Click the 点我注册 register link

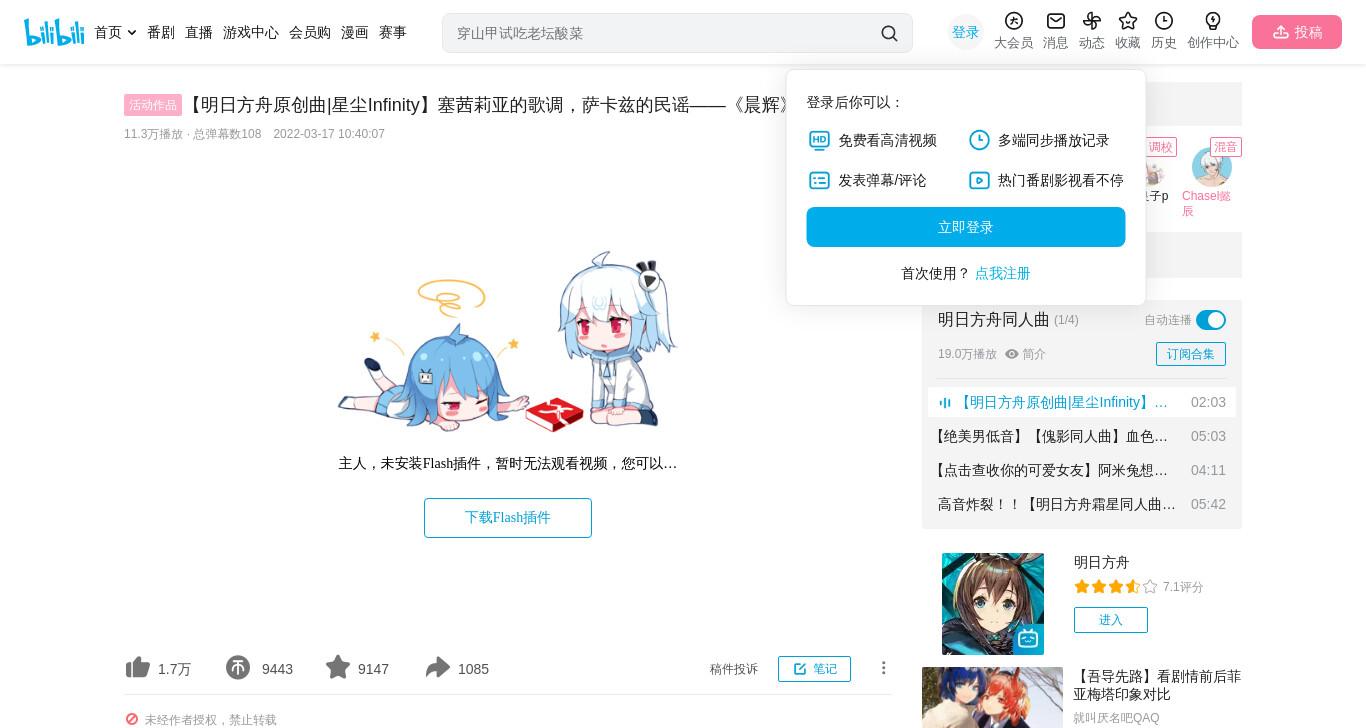[1002, 273]
